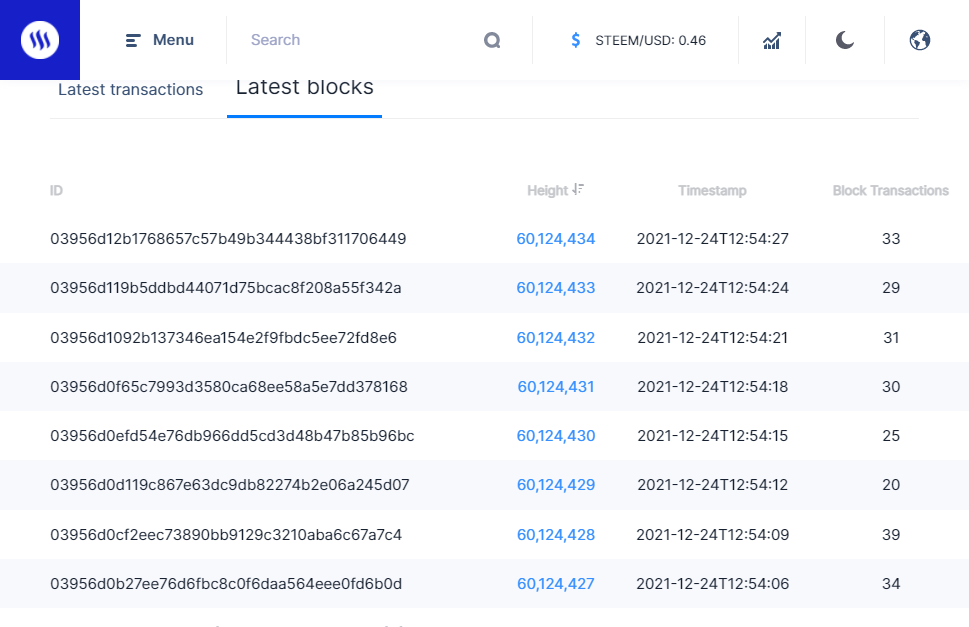969x627 pixels.
Task: Click the Height column header text
Action: (548, 190)
